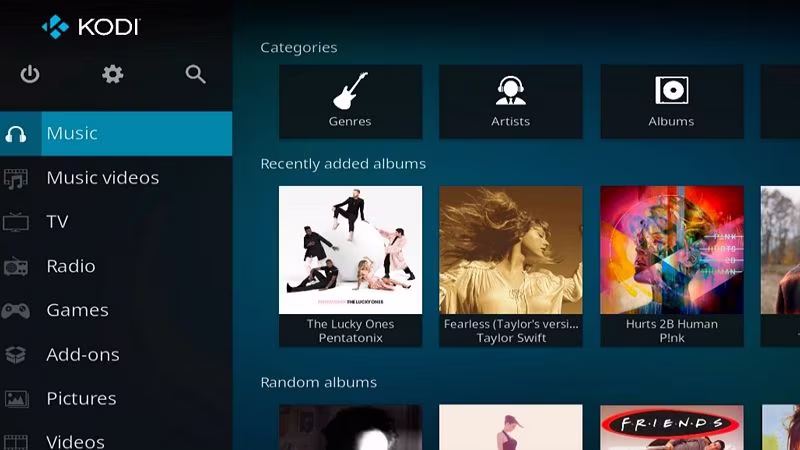Click the Pictures landscape icon

point(16,399)
